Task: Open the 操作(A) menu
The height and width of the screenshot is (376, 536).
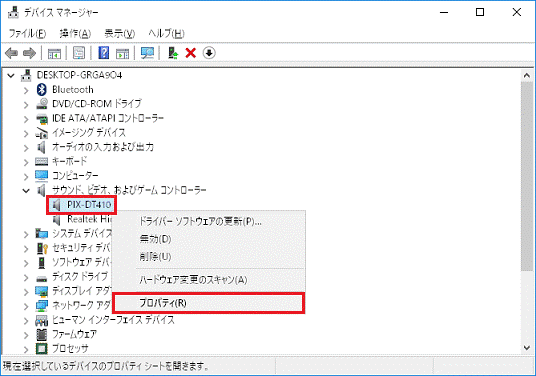Action: pyautogui.click(x=75, y=33)
